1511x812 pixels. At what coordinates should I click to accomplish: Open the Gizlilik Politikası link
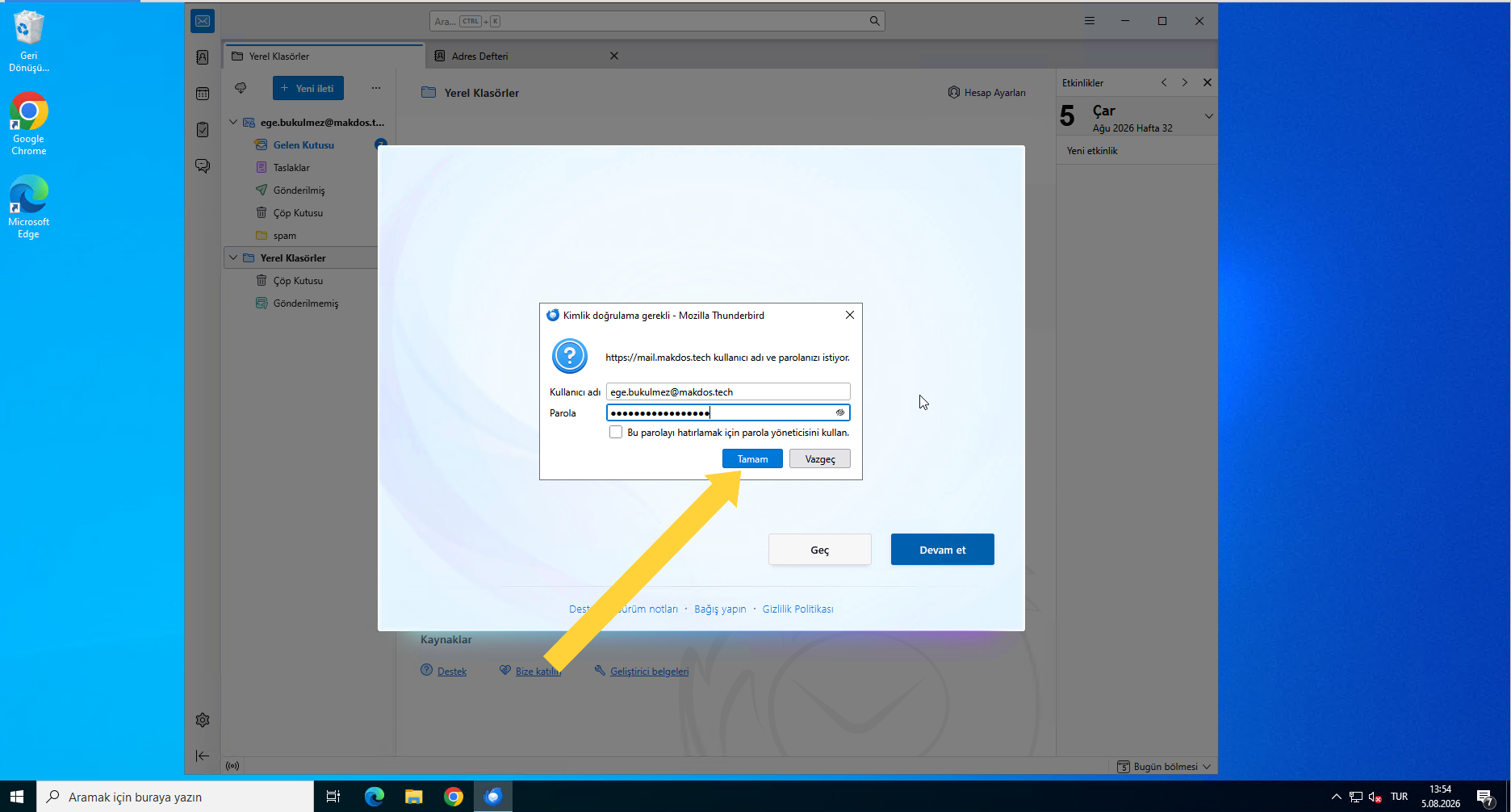(797, 609)
